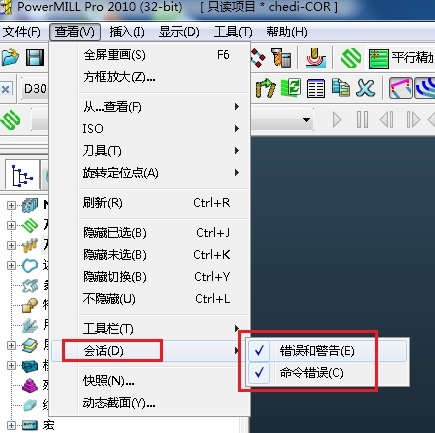Click the green toolpath icon left of combo

coord(11,120)
